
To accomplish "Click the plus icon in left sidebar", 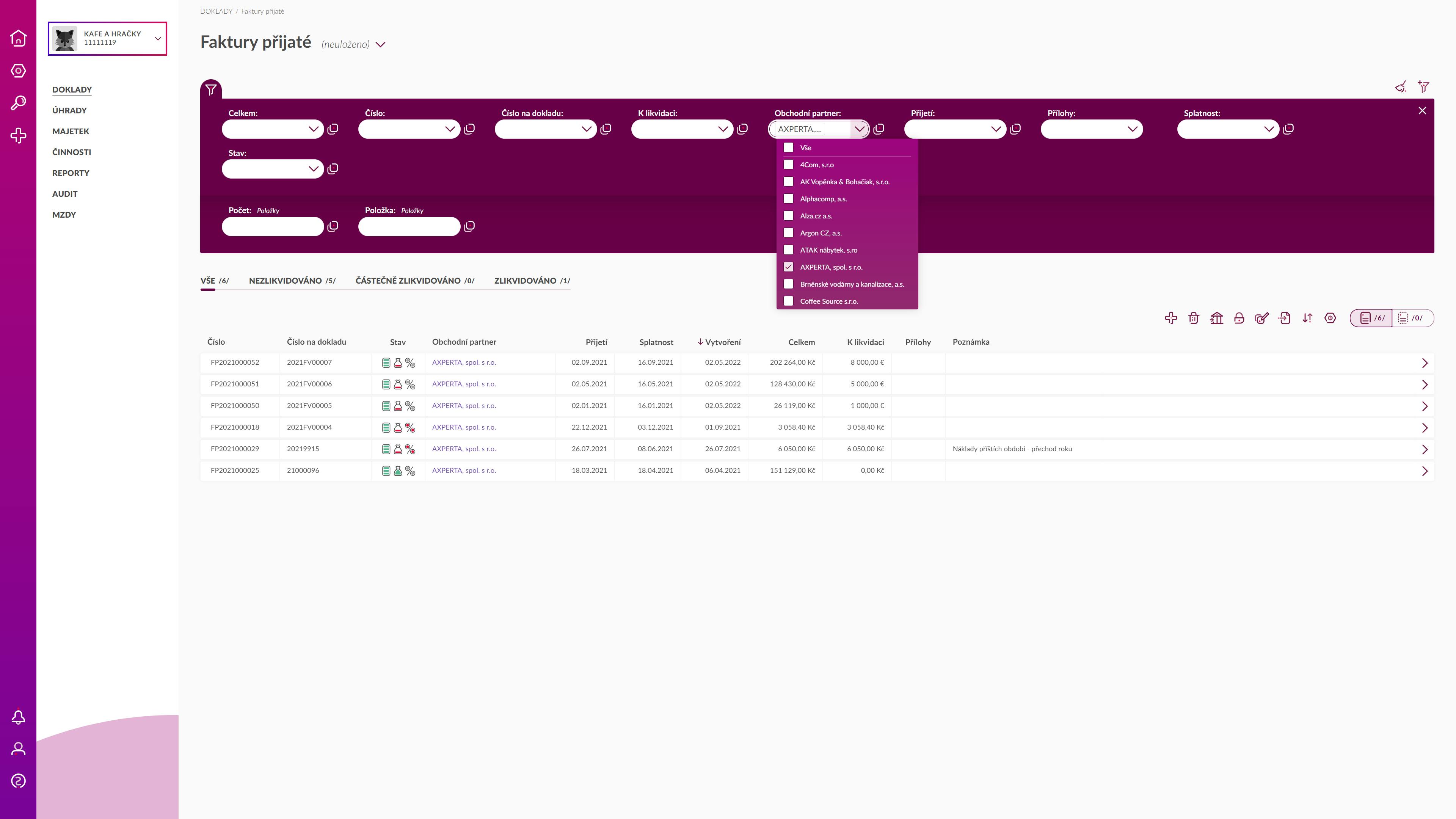I will 18,136.
